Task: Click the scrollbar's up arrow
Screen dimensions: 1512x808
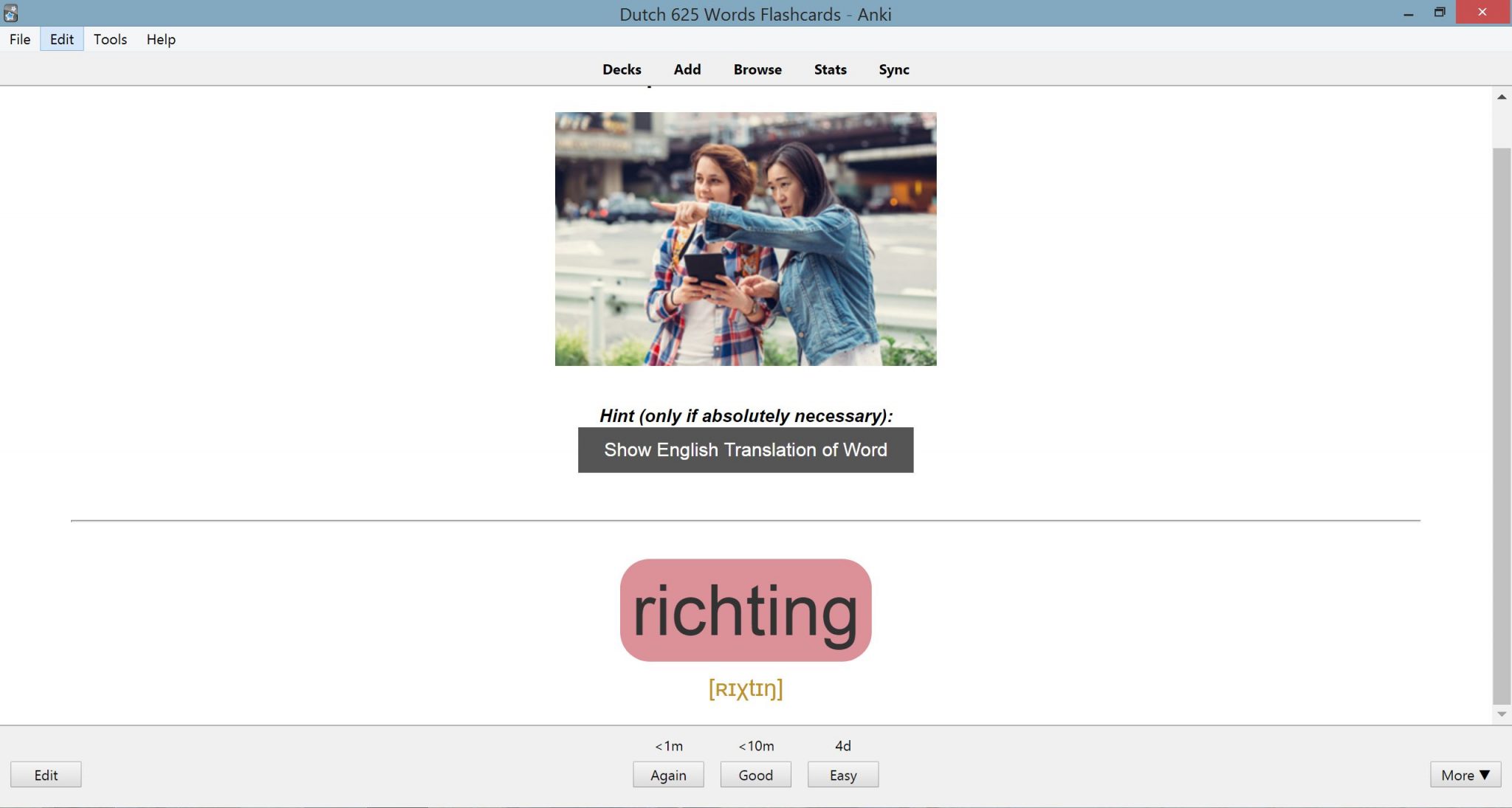Action: click(x=1503, y=97)
